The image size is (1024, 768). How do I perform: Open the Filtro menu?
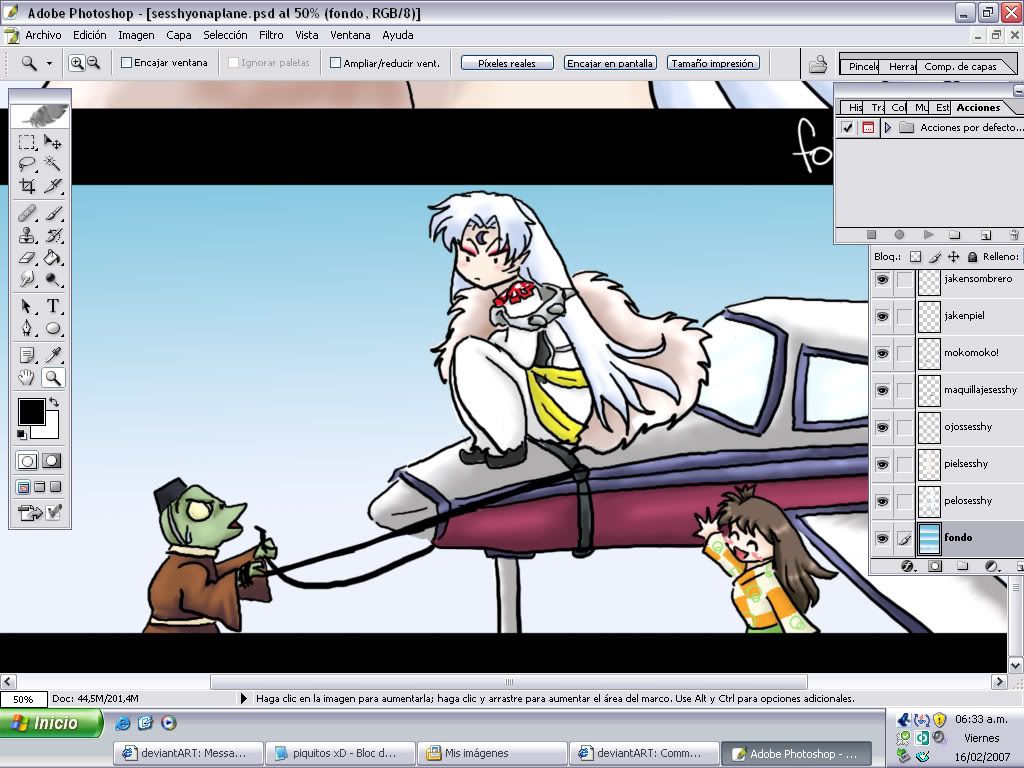pos(271,35)
